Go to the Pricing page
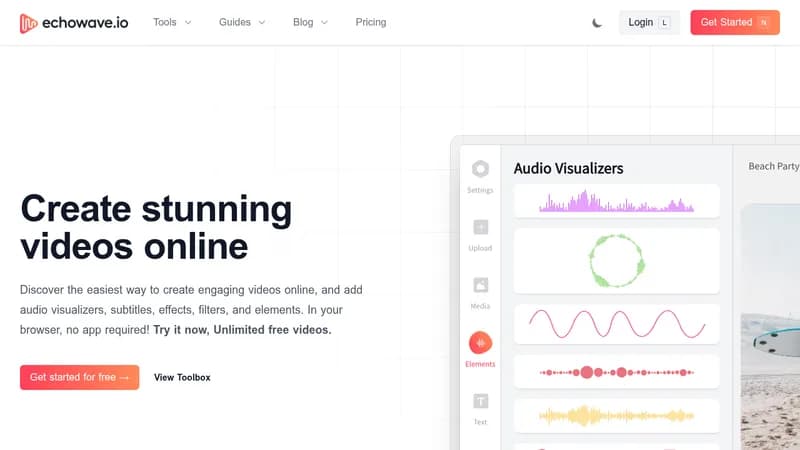The image size is (800, 450). tap(371, 22)
